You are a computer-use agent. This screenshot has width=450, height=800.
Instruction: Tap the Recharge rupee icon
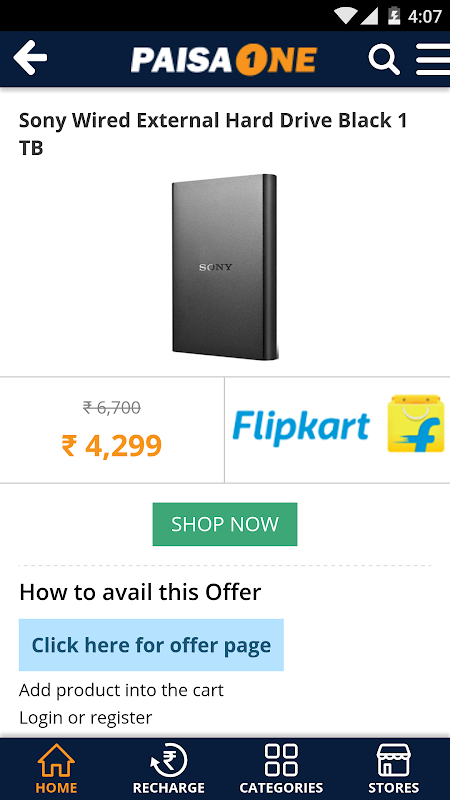(169, 760)
